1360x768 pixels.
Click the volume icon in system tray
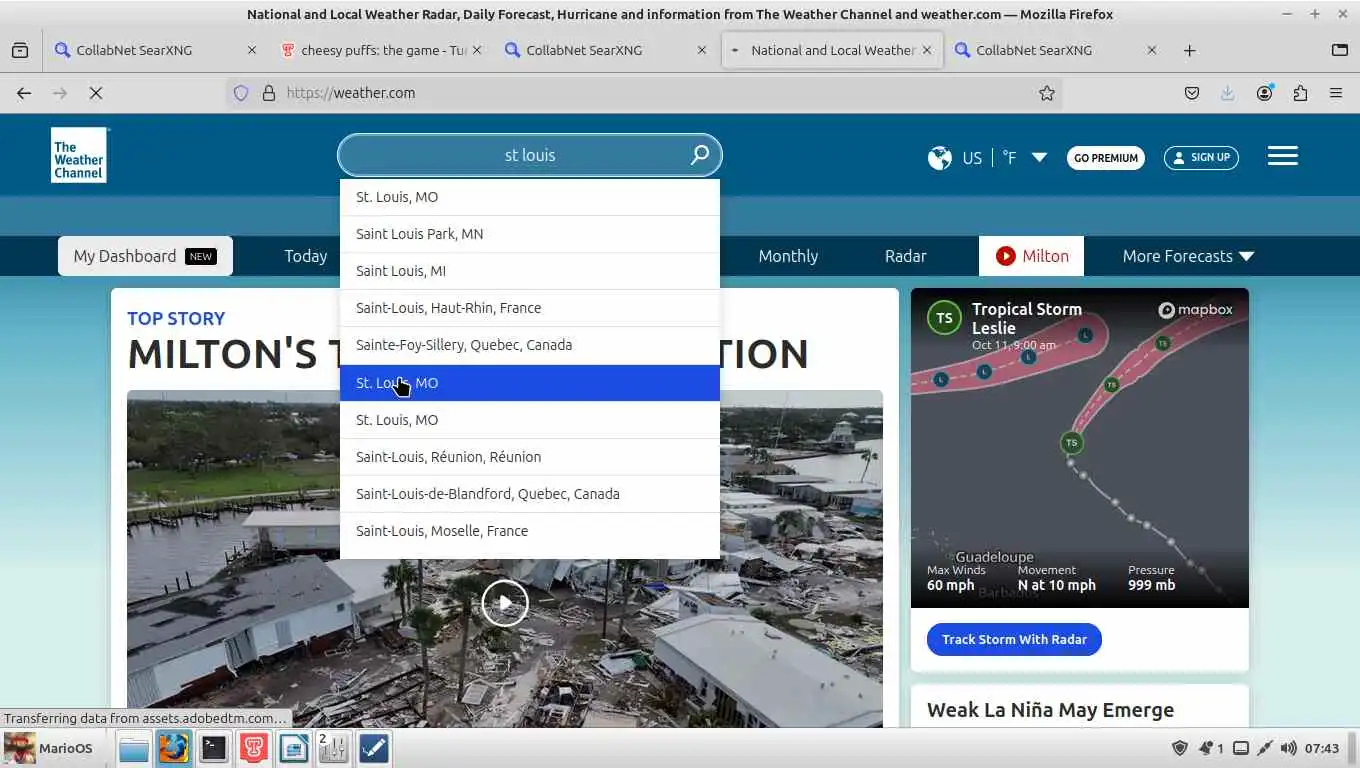coord(1289,748)
